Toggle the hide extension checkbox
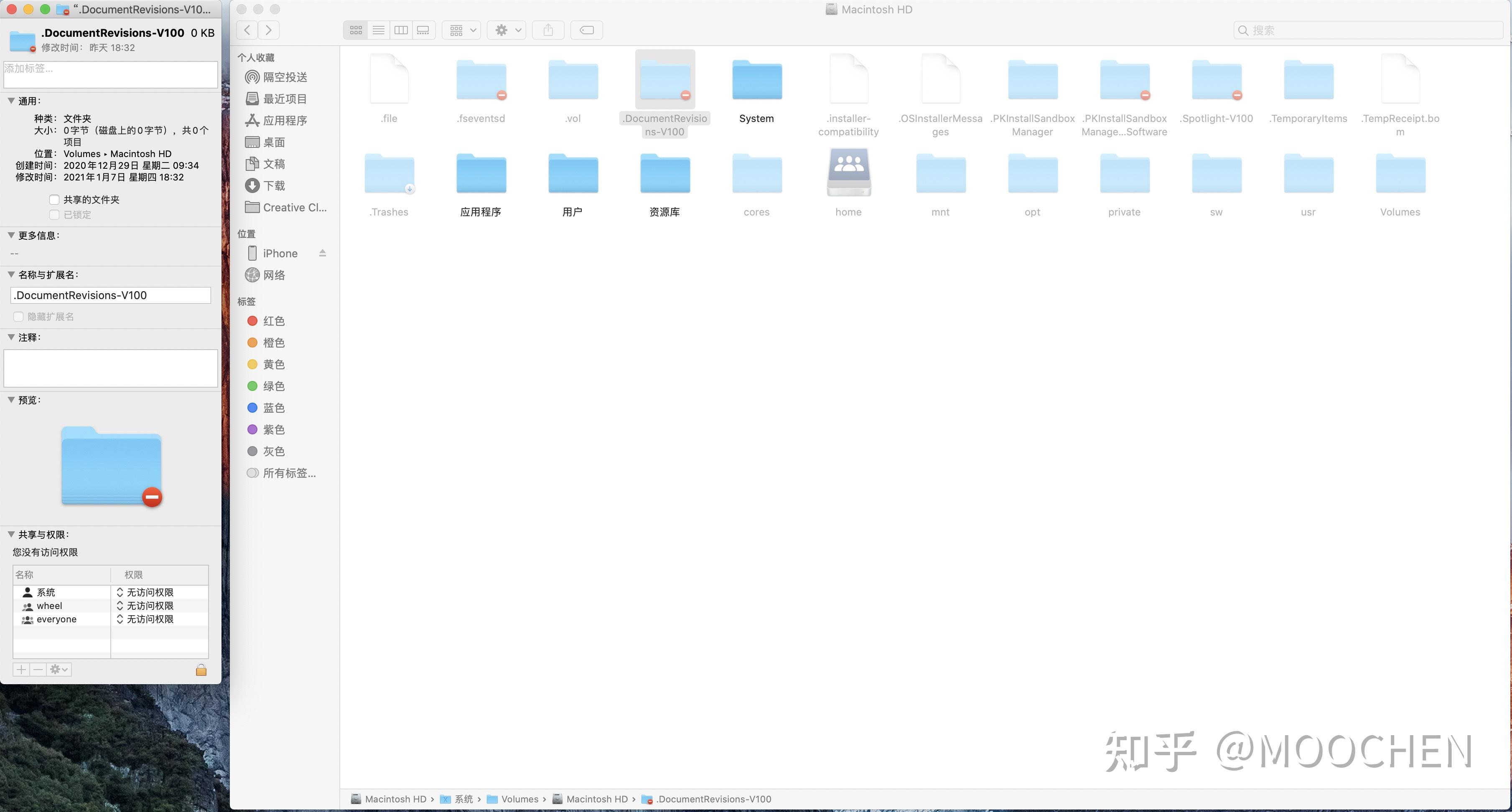This screenshot has height=812, width=1512. 18,317
